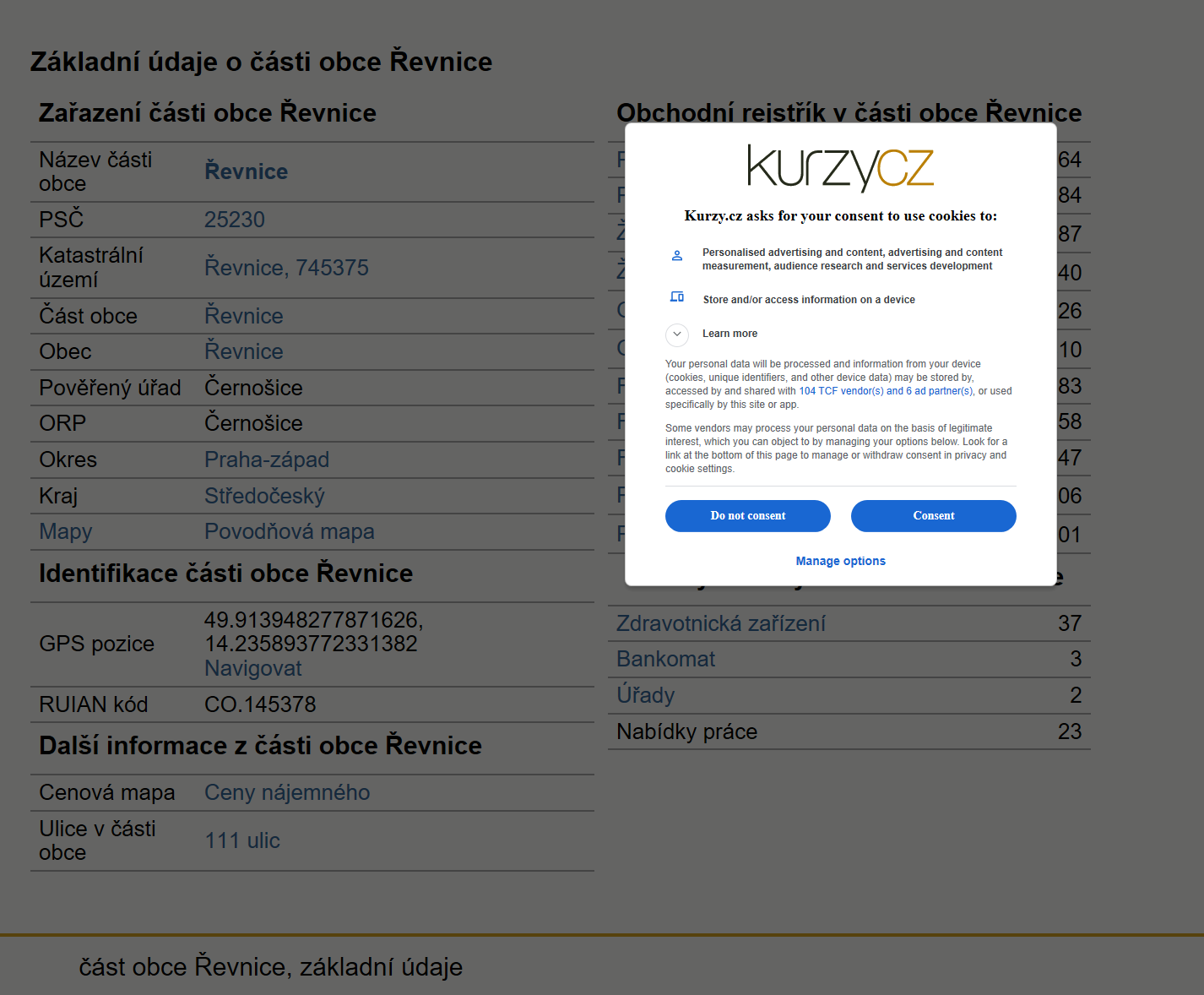The width and height of the screenshot is (1204, 995).
Task: Click Nabídky práce row label
Action: (686, 731)
